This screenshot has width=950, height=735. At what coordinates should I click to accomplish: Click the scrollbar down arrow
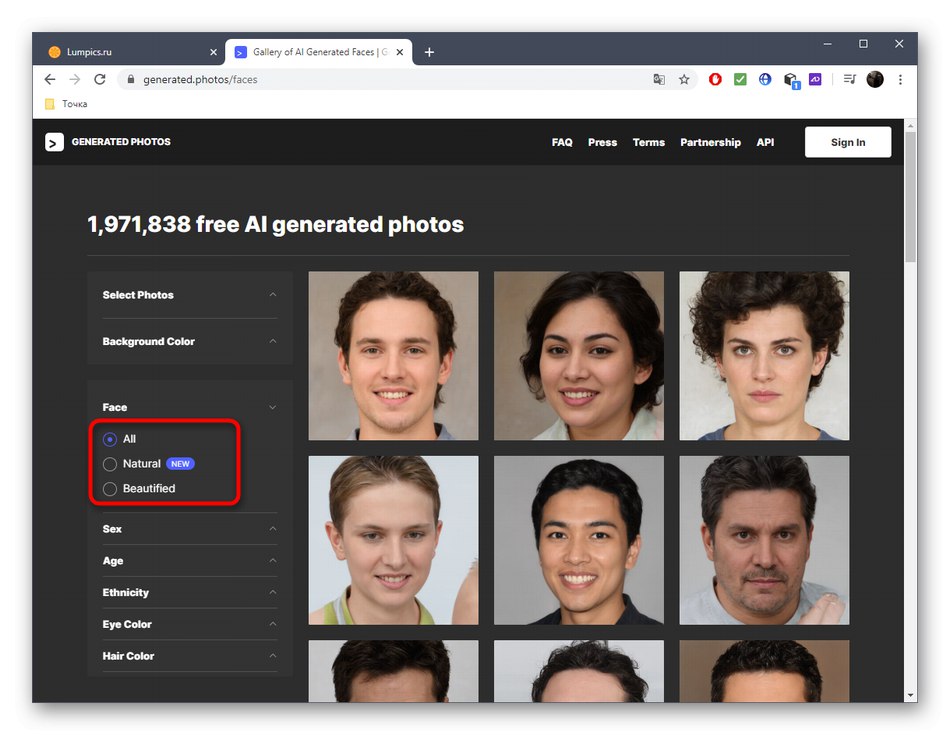[x=910, y=696]
